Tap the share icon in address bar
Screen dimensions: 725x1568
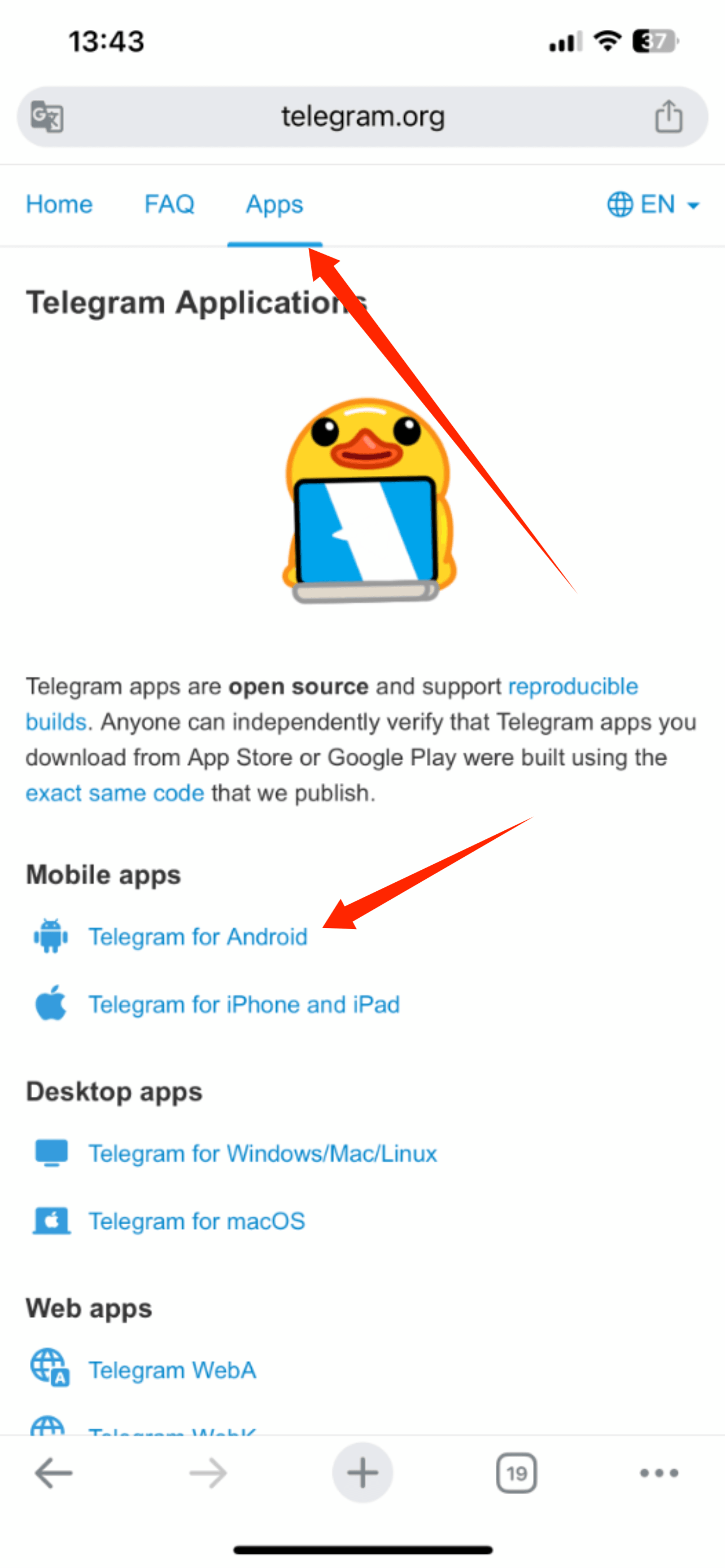(x=669, y=116)
